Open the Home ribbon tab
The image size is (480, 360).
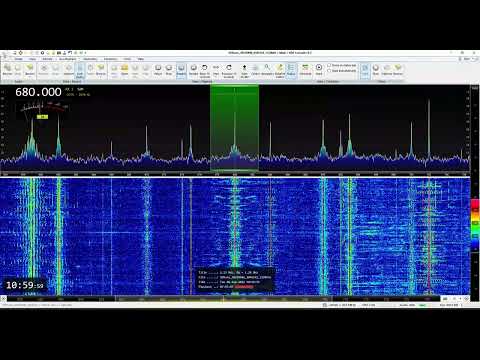(x=19, y=59)
